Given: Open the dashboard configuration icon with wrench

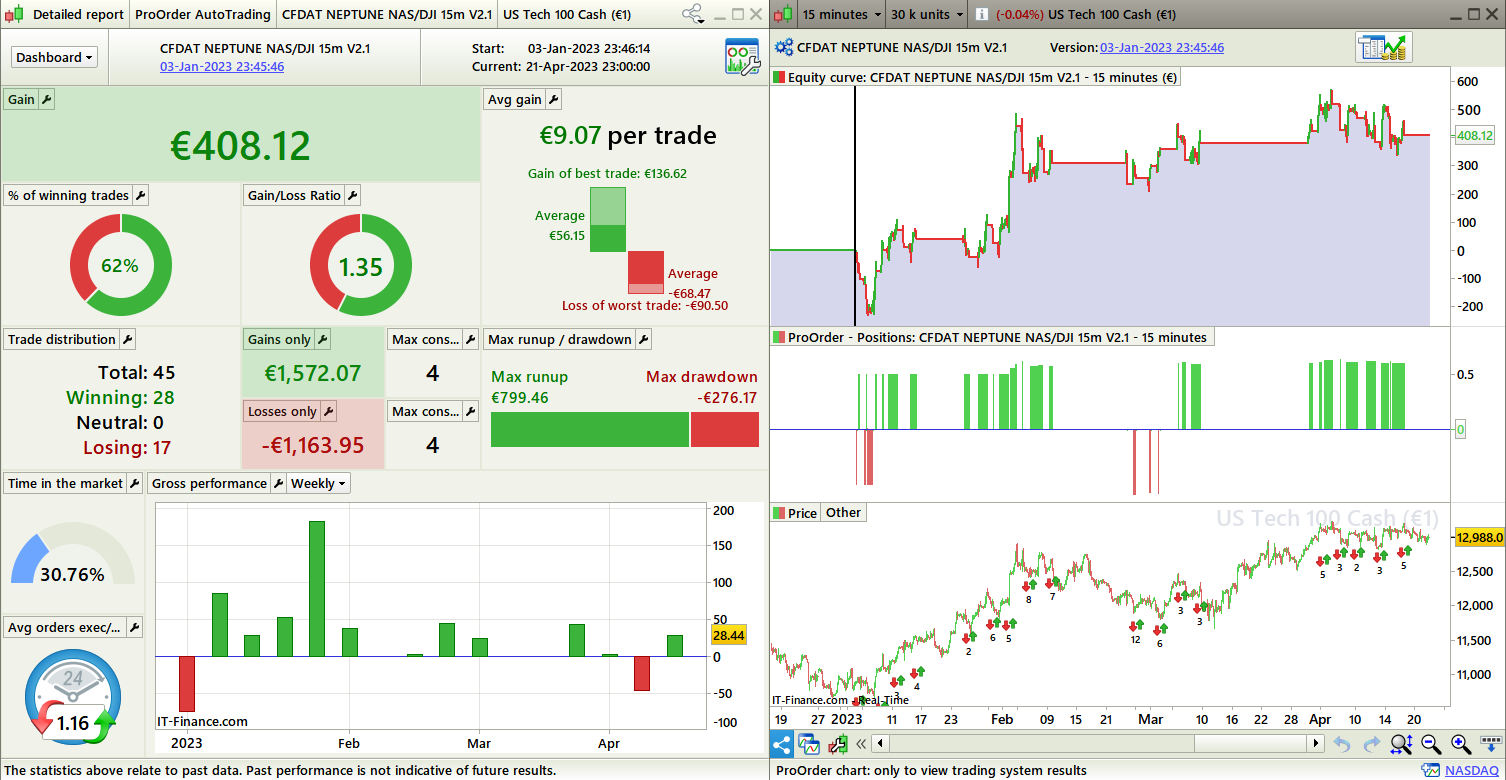Looking at the screenshot, I should (742, 57).
